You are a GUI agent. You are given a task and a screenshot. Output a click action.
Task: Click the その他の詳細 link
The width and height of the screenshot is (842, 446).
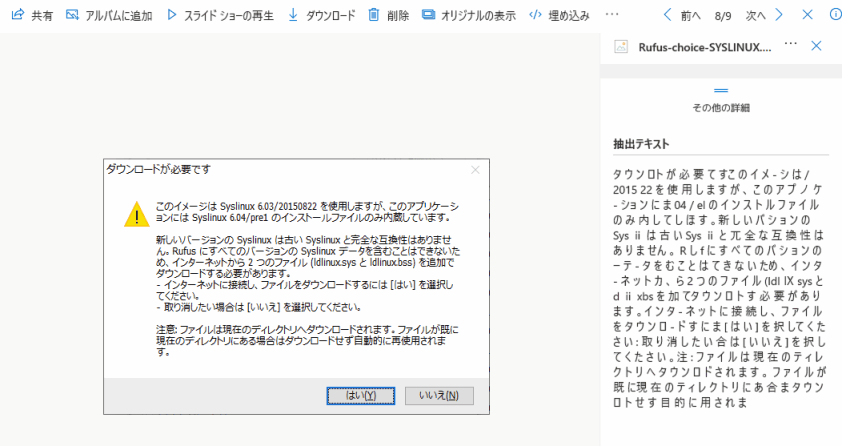[721, 108]
